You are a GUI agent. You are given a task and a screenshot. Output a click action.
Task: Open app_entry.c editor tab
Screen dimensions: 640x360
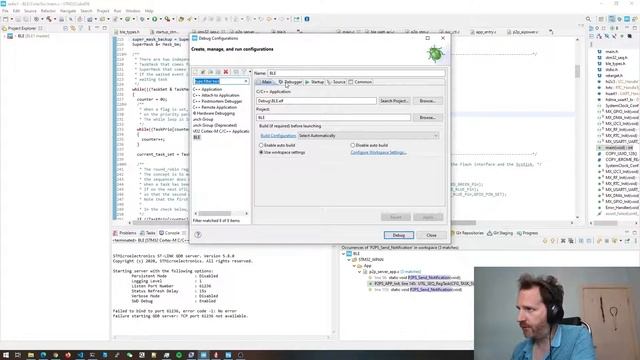point(484,32)
